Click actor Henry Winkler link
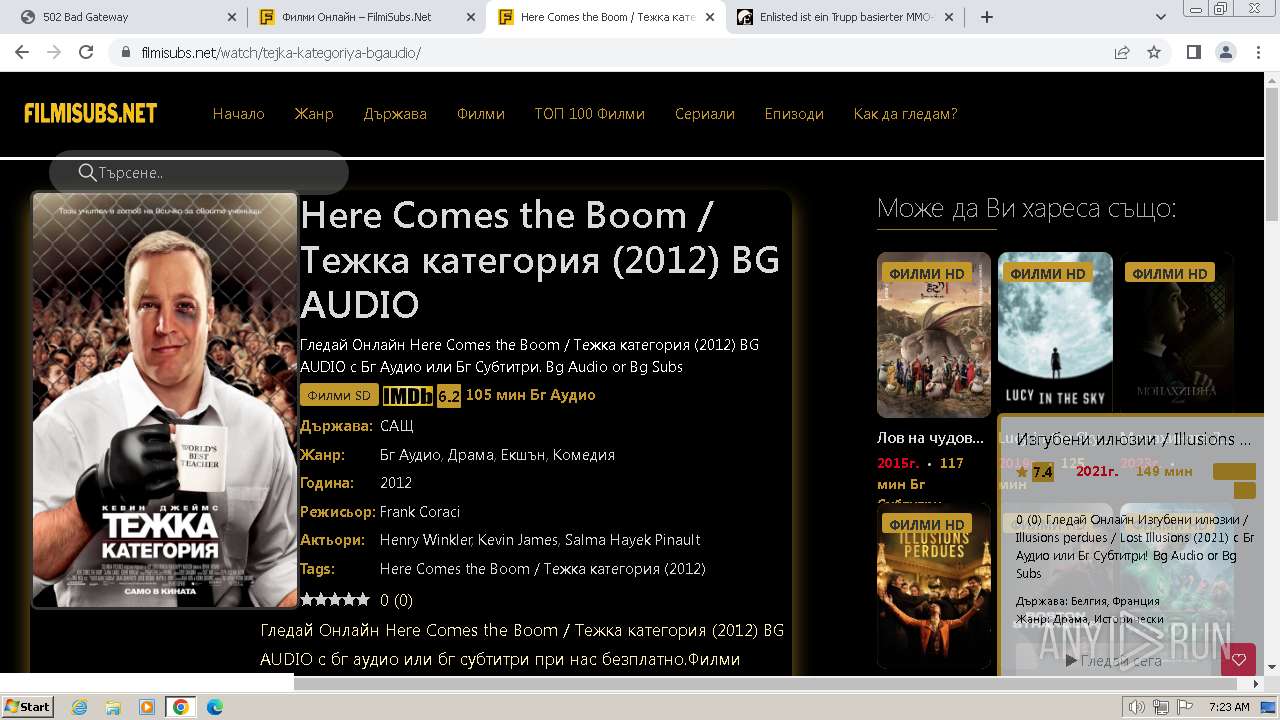The width and height of the screenshot is (1280, 720). click(x=425, y=540)
